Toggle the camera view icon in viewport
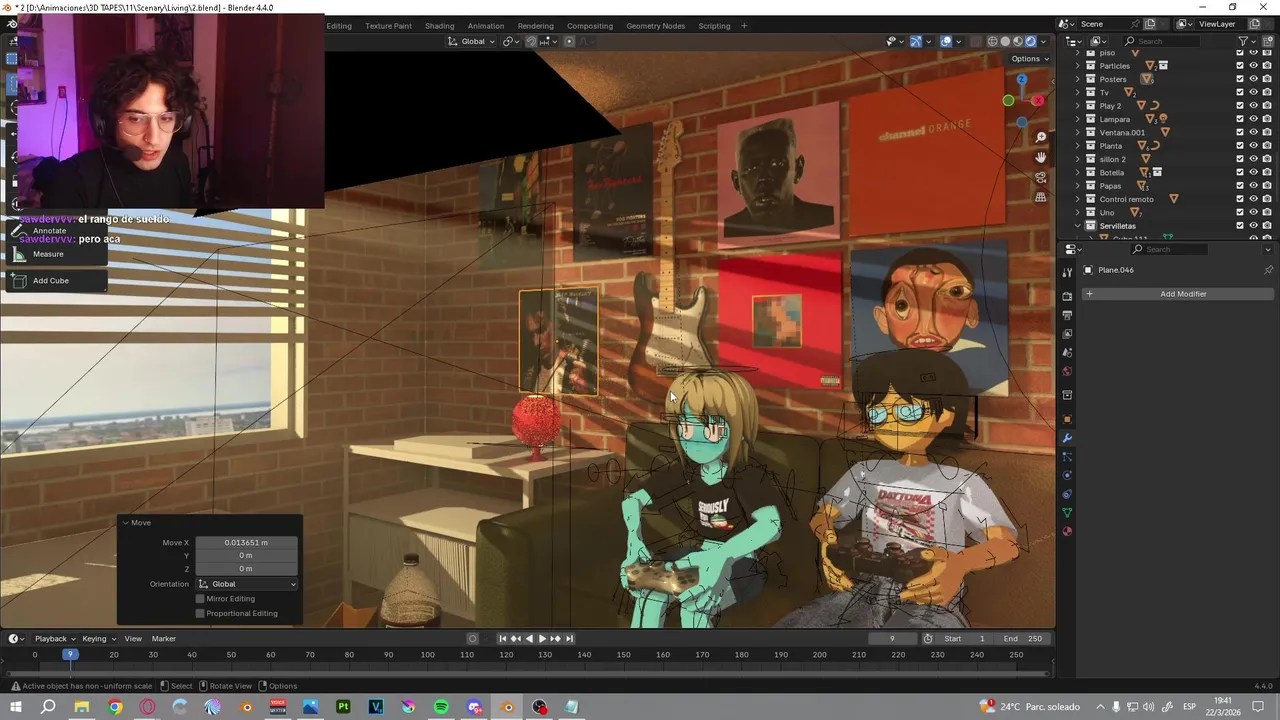This screenshot has width=1280, height=720. pos(1041,177)
